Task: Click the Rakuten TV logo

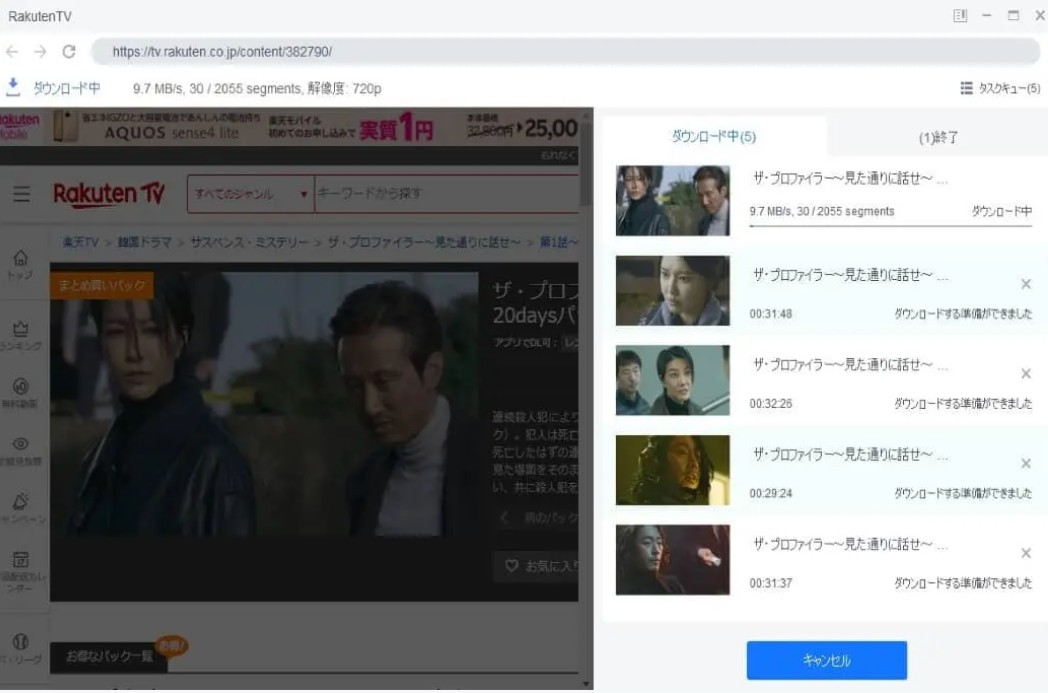Action: click(x=109, y=194)
